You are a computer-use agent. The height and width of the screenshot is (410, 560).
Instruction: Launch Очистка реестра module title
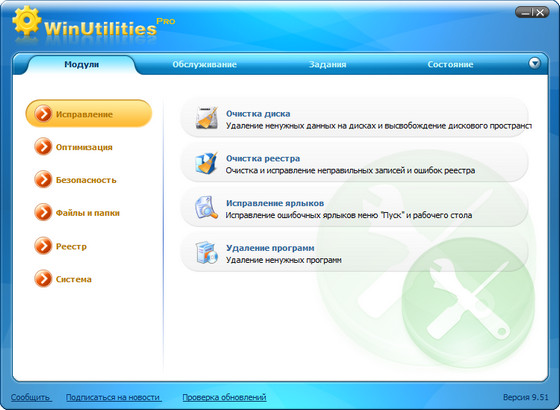click(263, 158)
